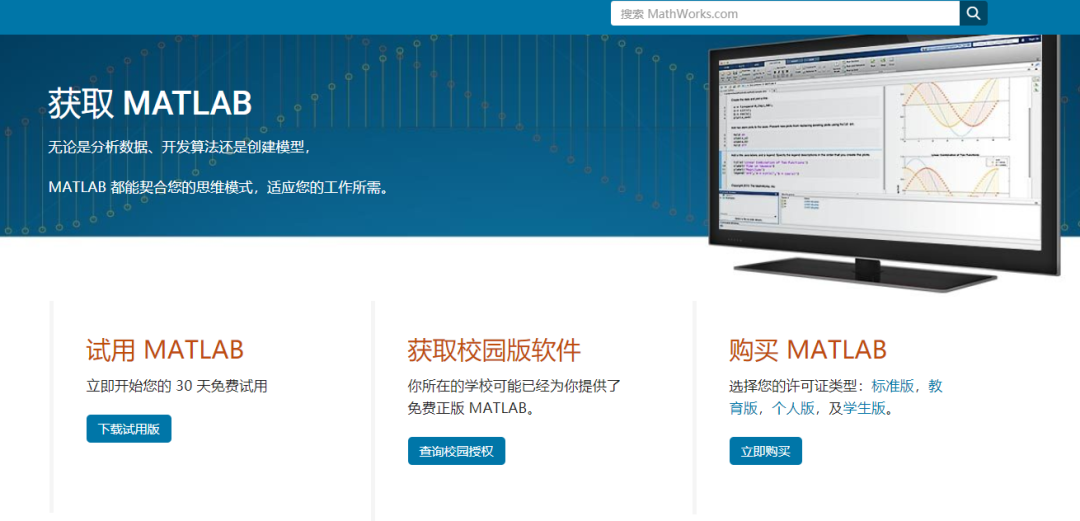1080x521 pixels.
Task: Click the text MATLAB 都能契合您的思维模式
Action: [x=152, y=187]
